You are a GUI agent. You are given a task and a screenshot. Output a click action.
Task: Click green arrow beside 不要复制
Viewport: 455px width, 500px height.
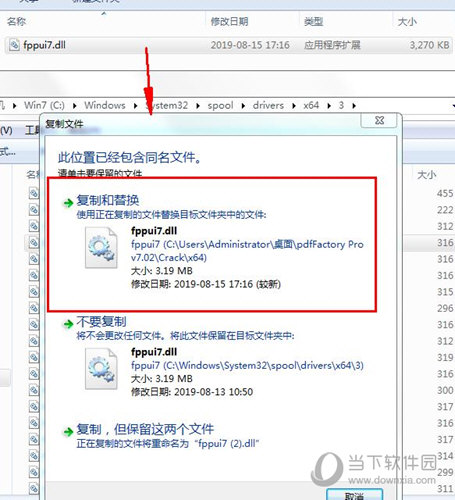(x=68, y=324)
